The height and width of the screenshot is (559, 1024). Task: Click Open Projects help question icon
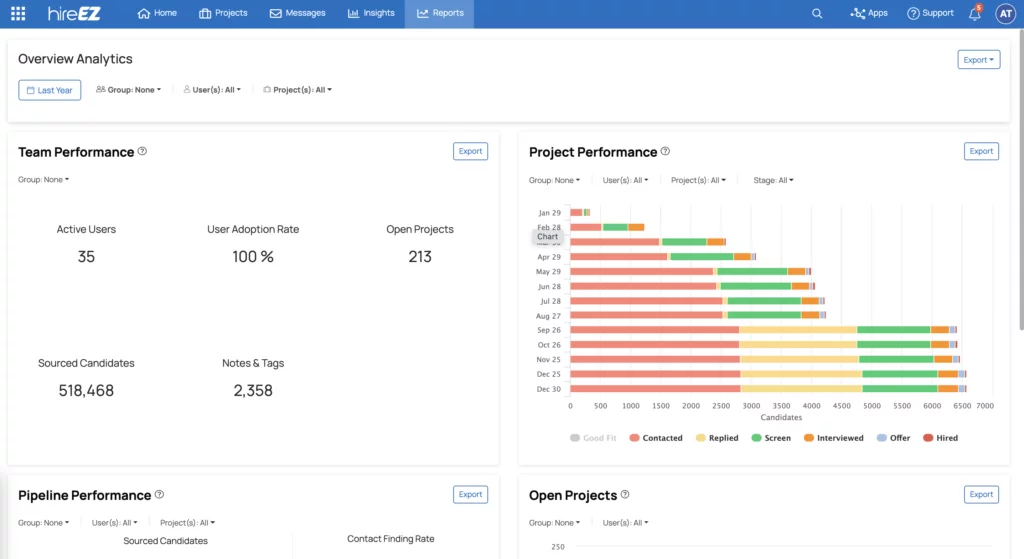tap(626, 495)
